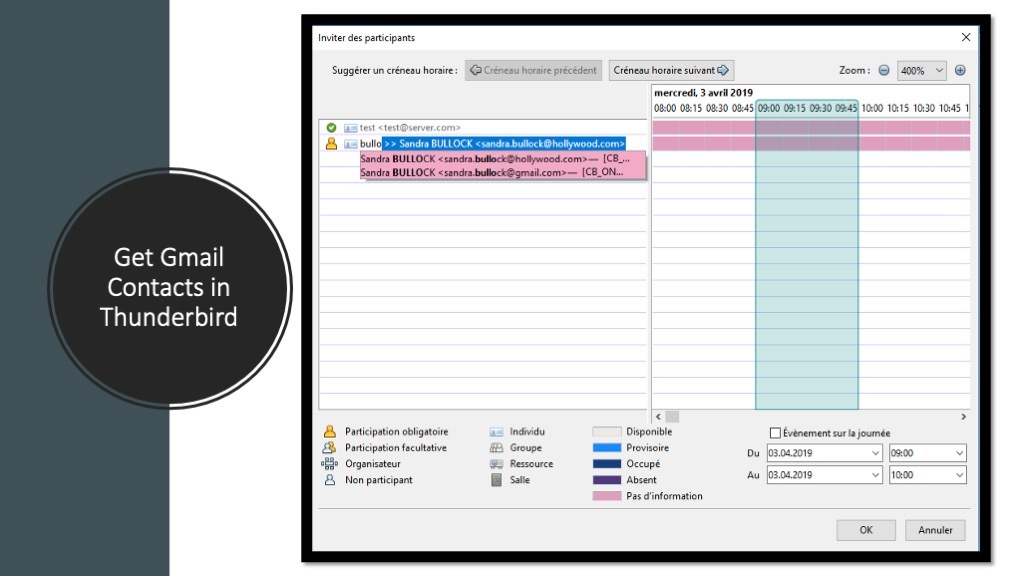Click the zoom out minus icon
Viewport: 1024px width, 576px height.
coord(884,70)
